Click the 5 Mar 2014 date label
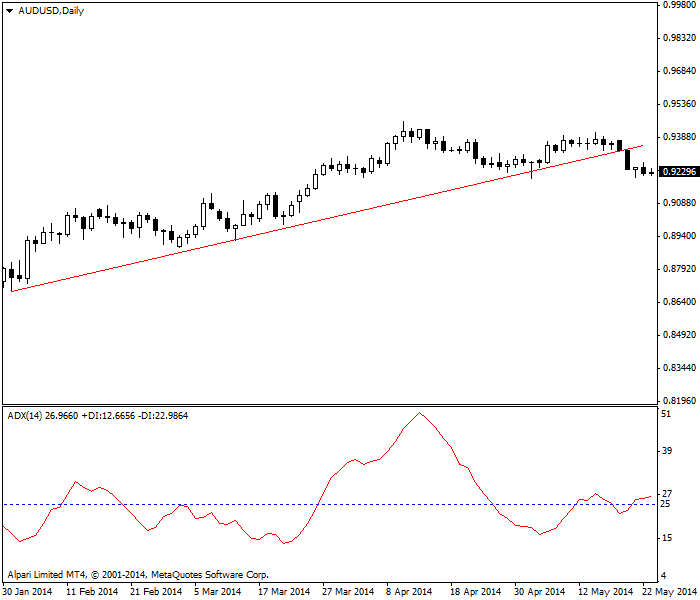Viewport: 700px width, 600px height. click(217, 591)
